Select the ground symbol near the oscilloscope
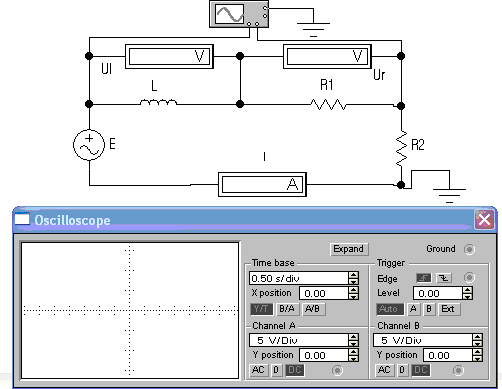Image resolution: width=502 pixels, height=389 pixels. (313, 29)
